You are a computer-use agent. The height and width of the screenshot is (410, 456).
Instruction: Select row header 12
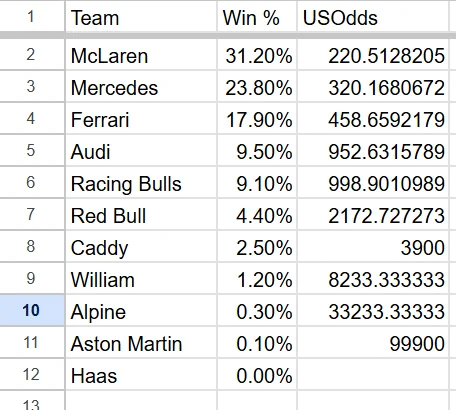pyautogui.click(x=32, y=374)
